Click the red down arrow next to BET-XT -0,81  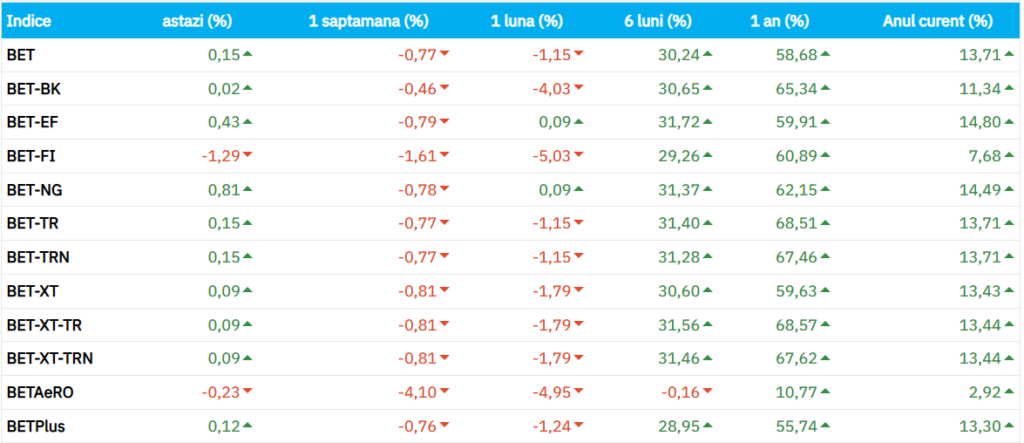click(444, 290)
